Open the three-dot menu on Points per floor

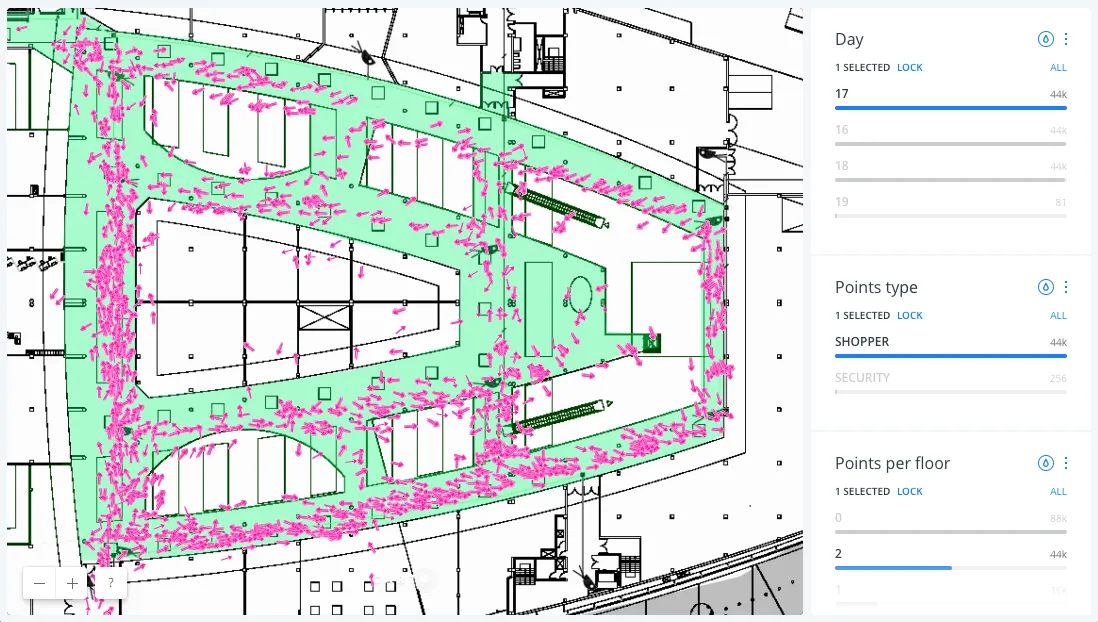pos(1066,463)
